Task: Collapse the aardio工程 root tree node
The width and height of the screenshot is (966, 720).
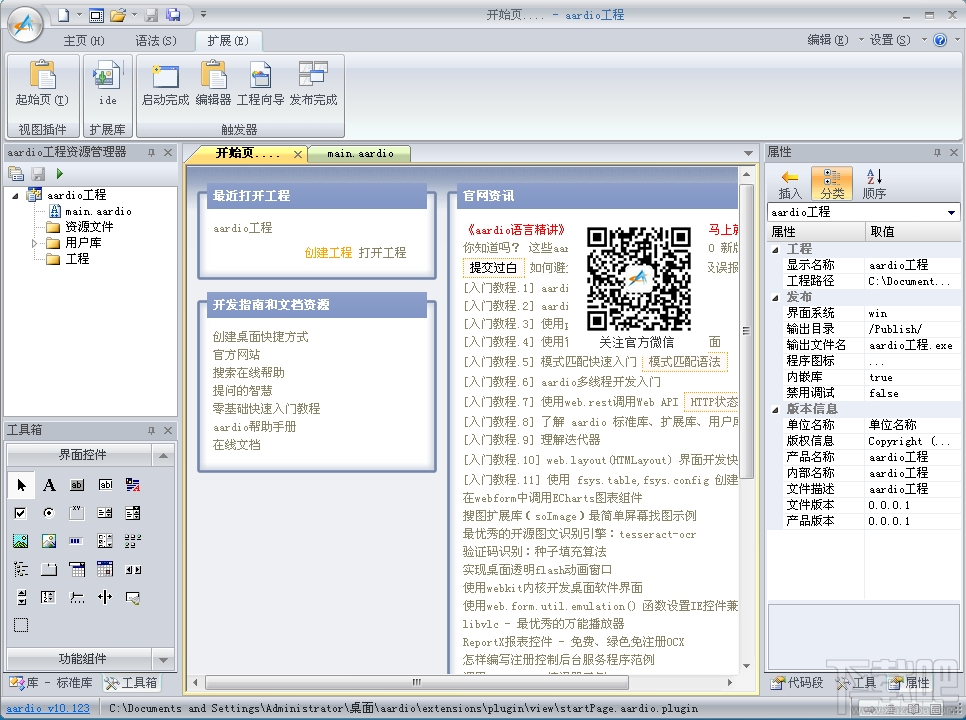Action: [15, 195]
